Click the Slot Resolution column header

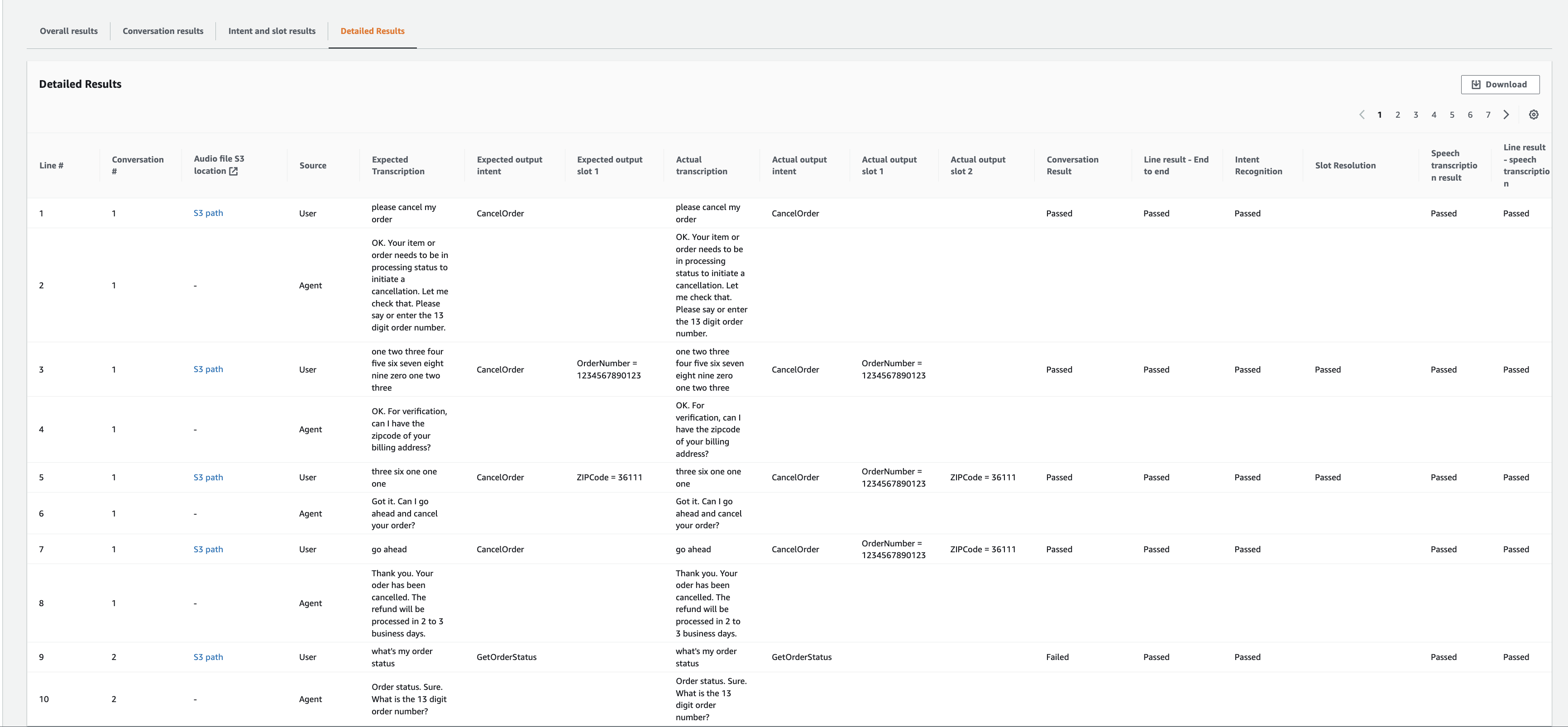(1344, 165)
